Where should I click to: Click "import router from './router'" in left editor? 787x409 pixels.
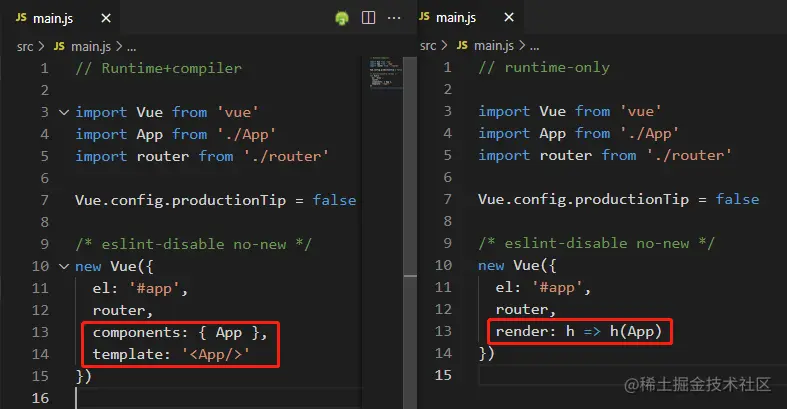(x=202, y=156)
